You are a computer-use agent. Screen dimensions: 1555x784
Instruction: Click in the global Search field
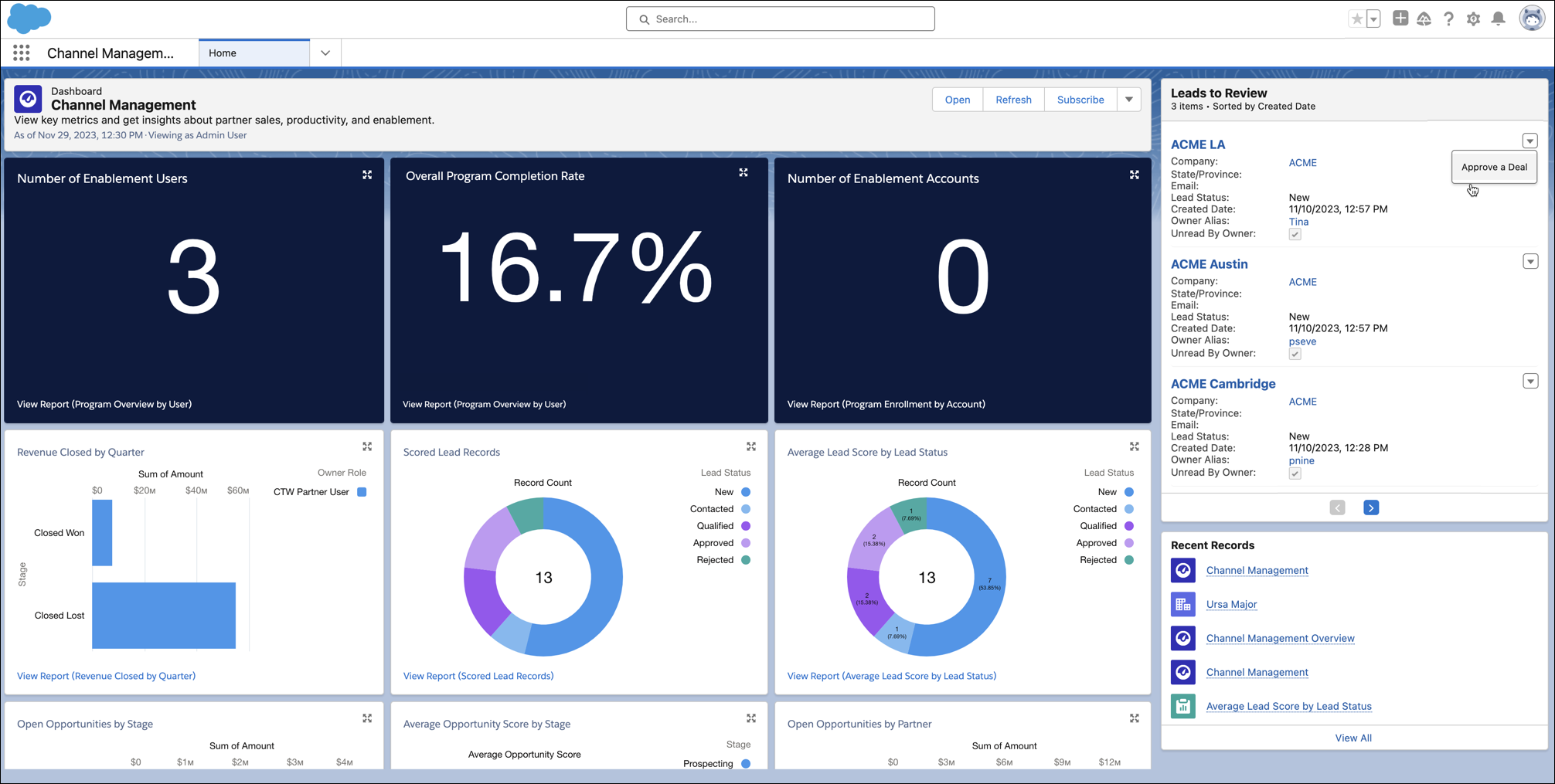(780, 19)
